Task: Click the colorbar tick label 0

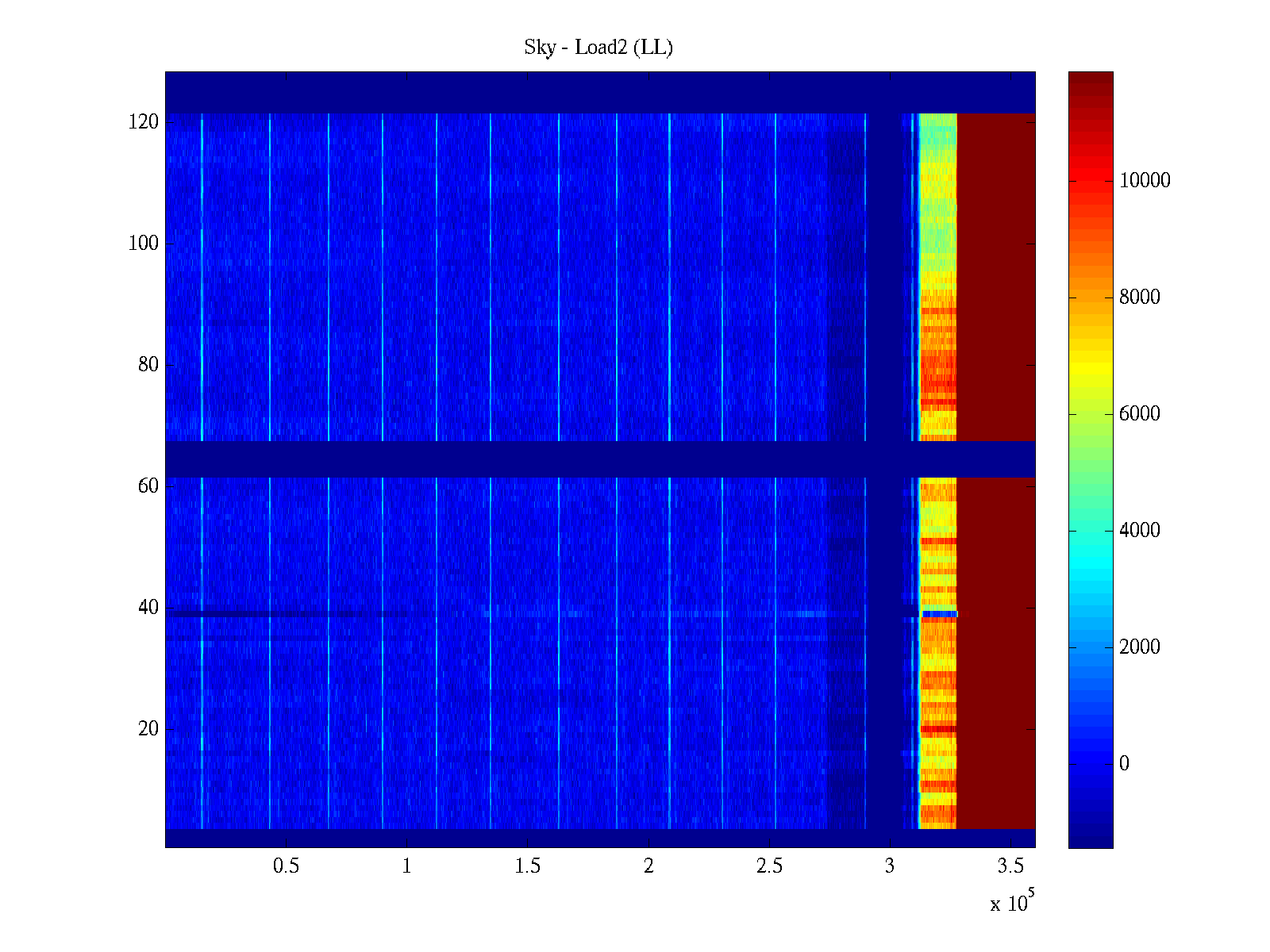Action: tap(1124, 764)
